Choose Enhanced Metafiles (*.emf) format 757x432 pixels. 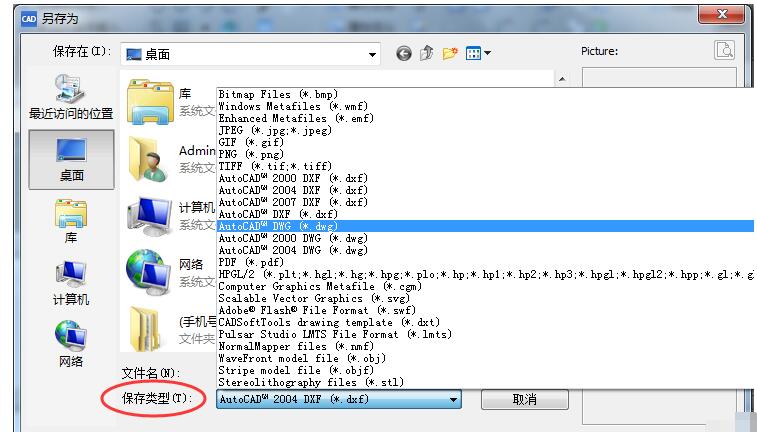click(485, 118)
